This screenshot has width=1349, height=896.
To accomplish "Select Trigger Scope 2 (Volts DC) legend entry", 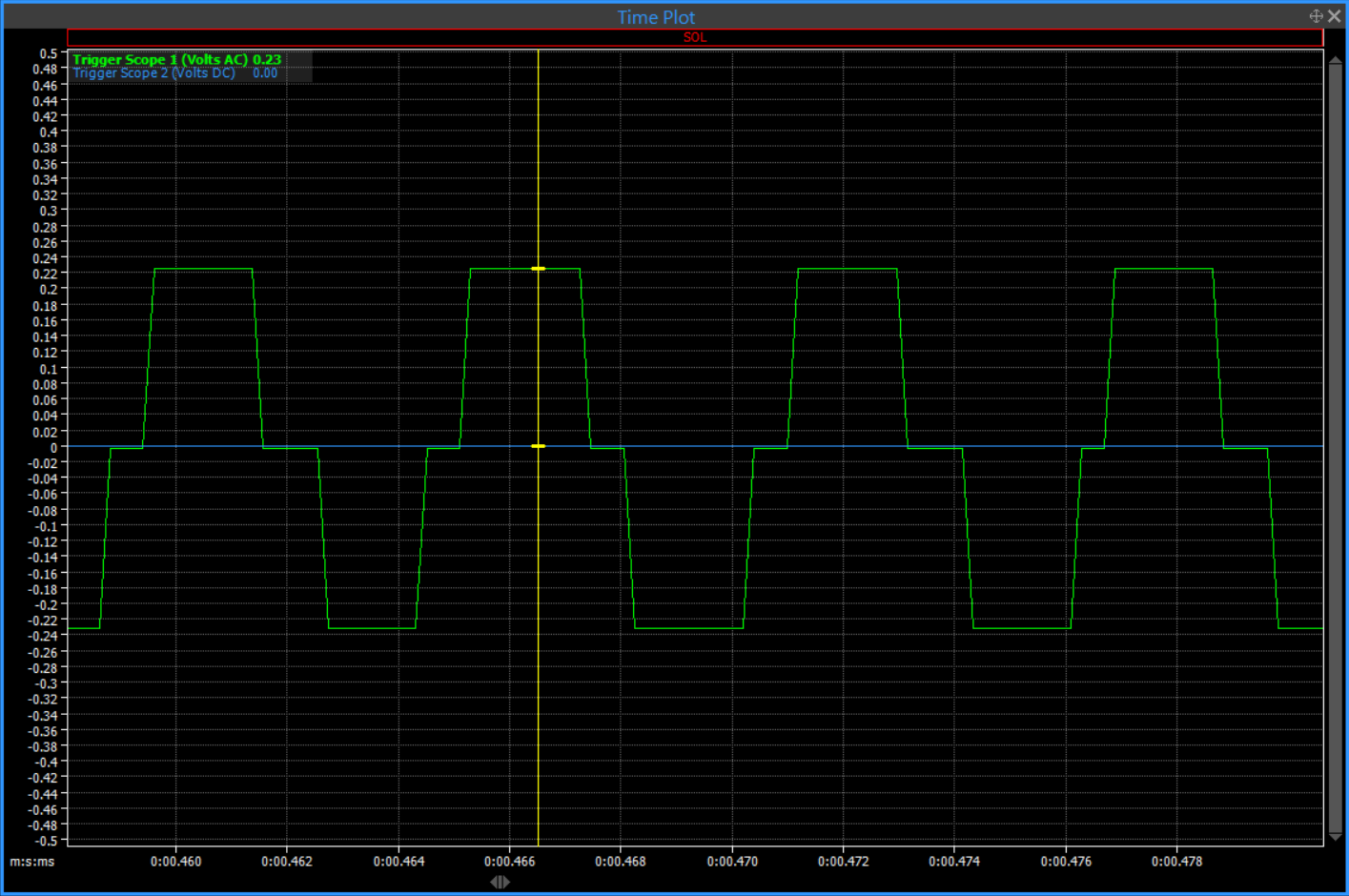I will [x=153, y=73].
